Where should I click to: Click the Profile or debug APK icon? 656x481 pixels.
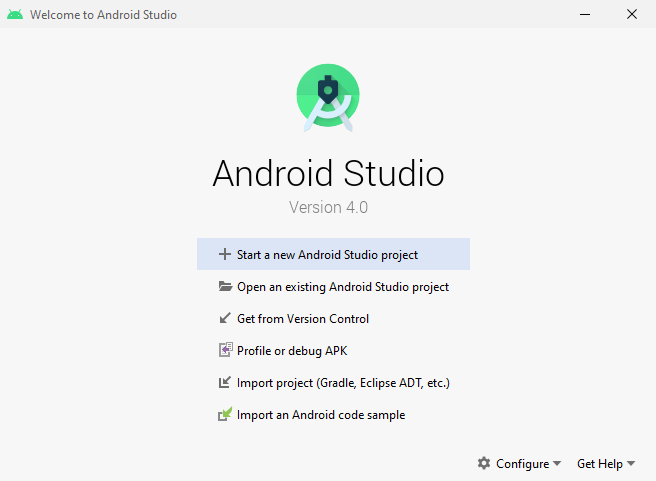tap(225, 351)
